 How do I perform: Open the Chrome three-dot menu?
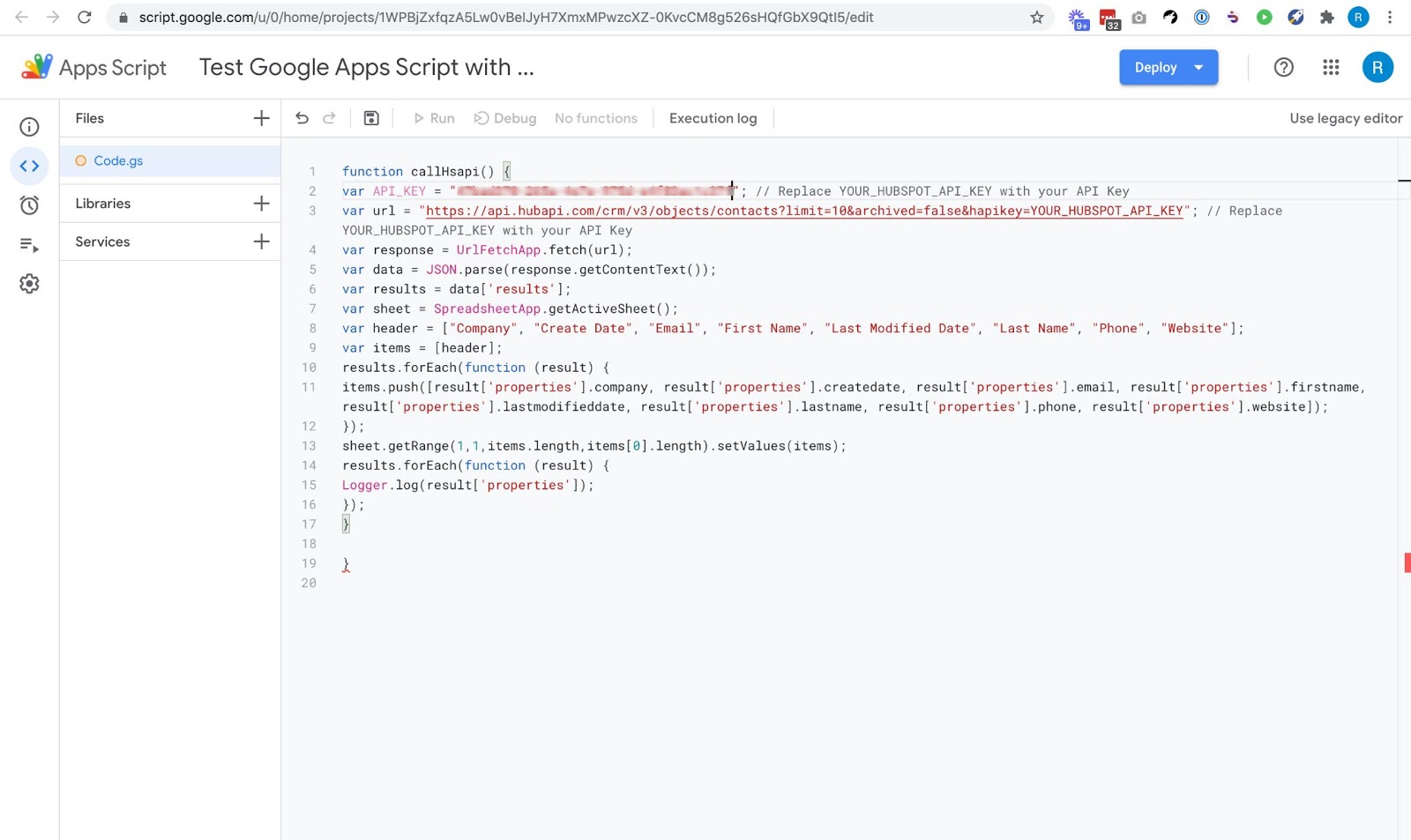pyautogui.click(x=1390, y=17)
